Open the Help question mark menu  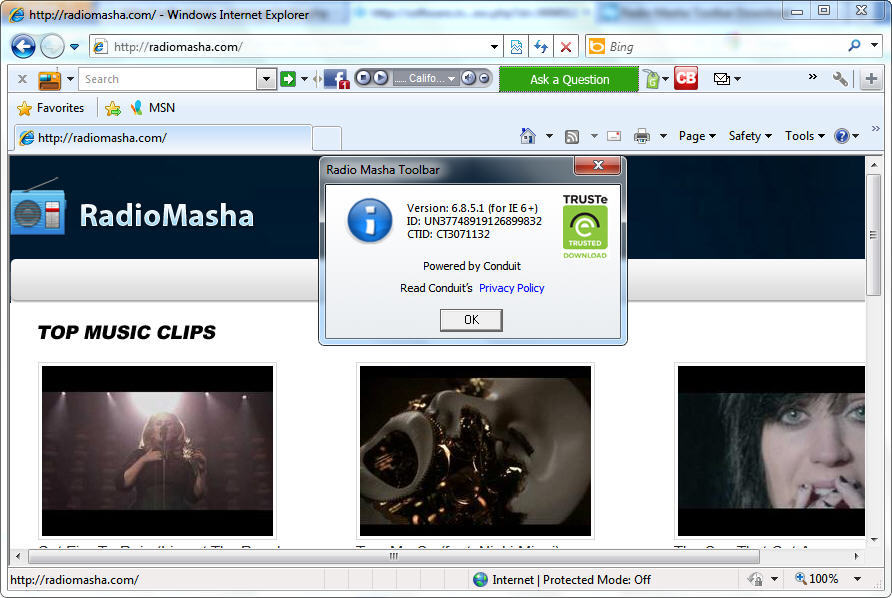click(x=846, y=136)
